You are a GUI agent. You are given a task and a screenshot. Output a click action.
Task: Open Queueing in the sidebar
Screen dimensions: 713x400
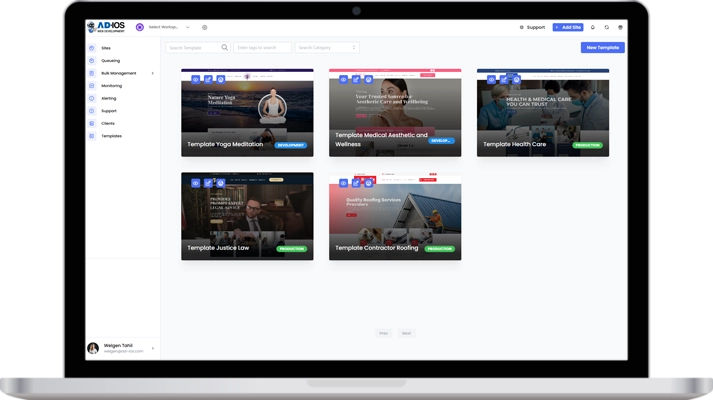110,61
